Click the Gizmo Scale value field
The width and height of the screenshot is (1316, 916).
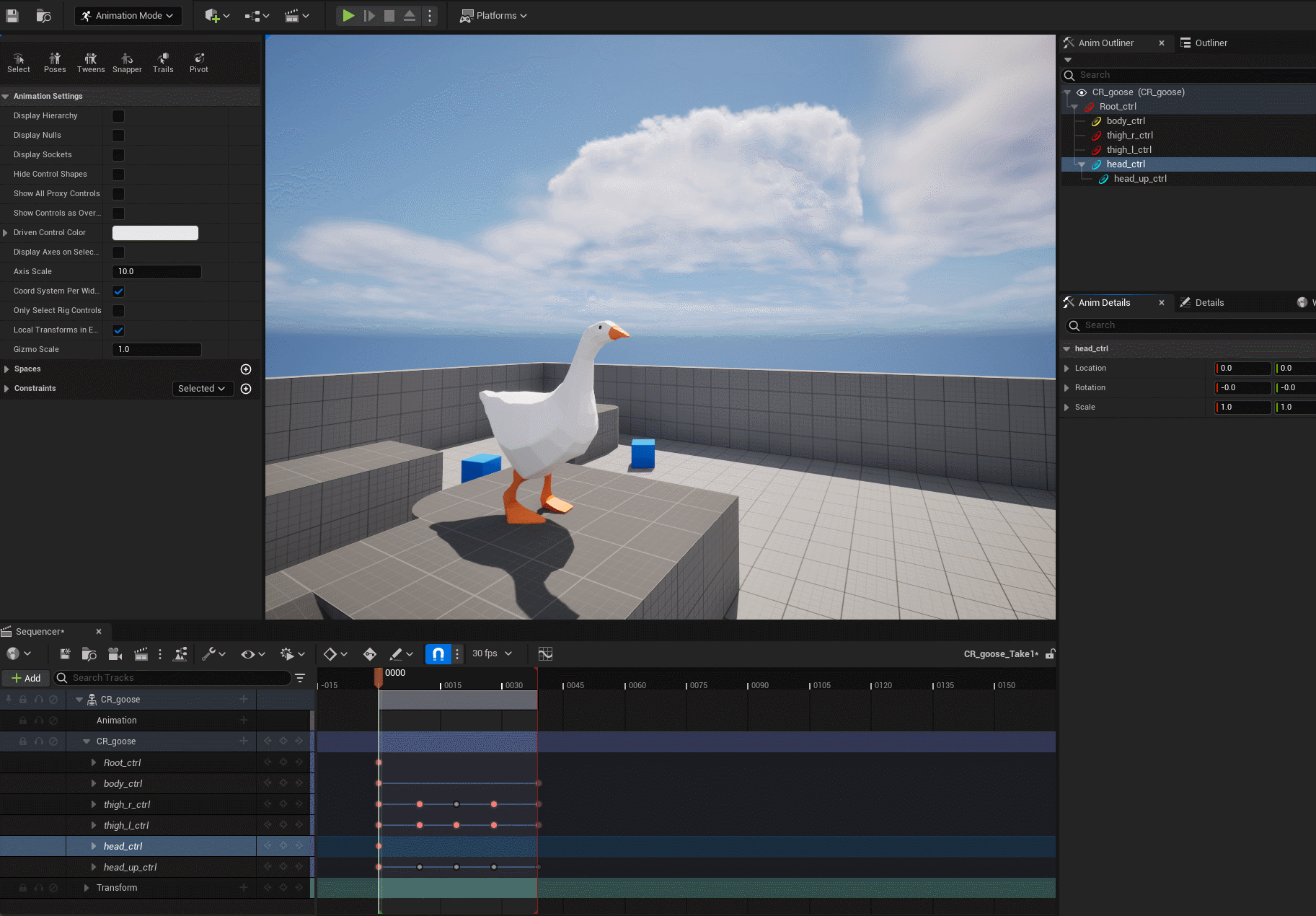(x=156, y=350)
